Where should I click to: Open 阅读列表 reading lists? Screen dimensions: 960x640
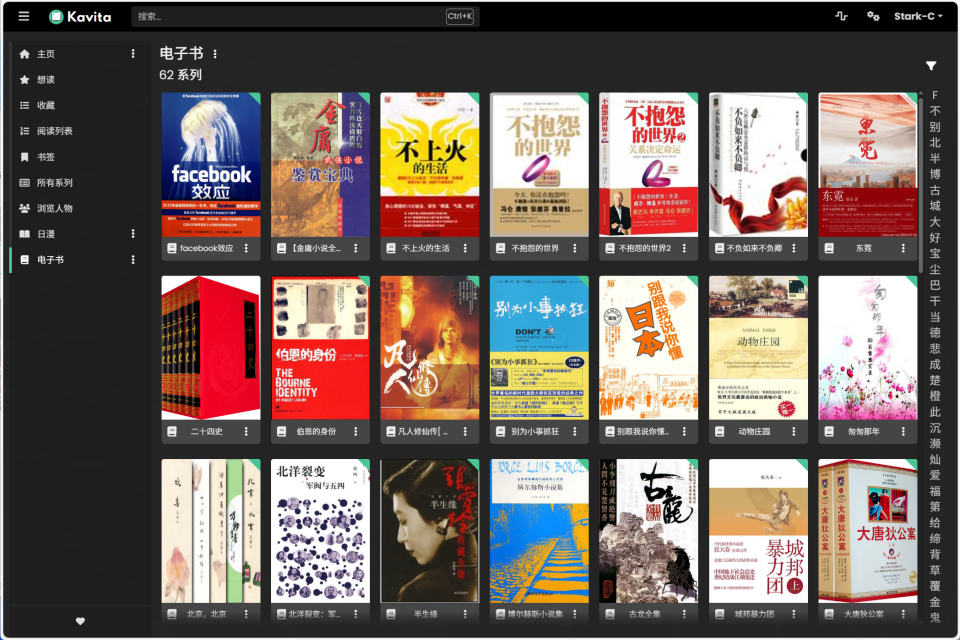coord(54,131)
